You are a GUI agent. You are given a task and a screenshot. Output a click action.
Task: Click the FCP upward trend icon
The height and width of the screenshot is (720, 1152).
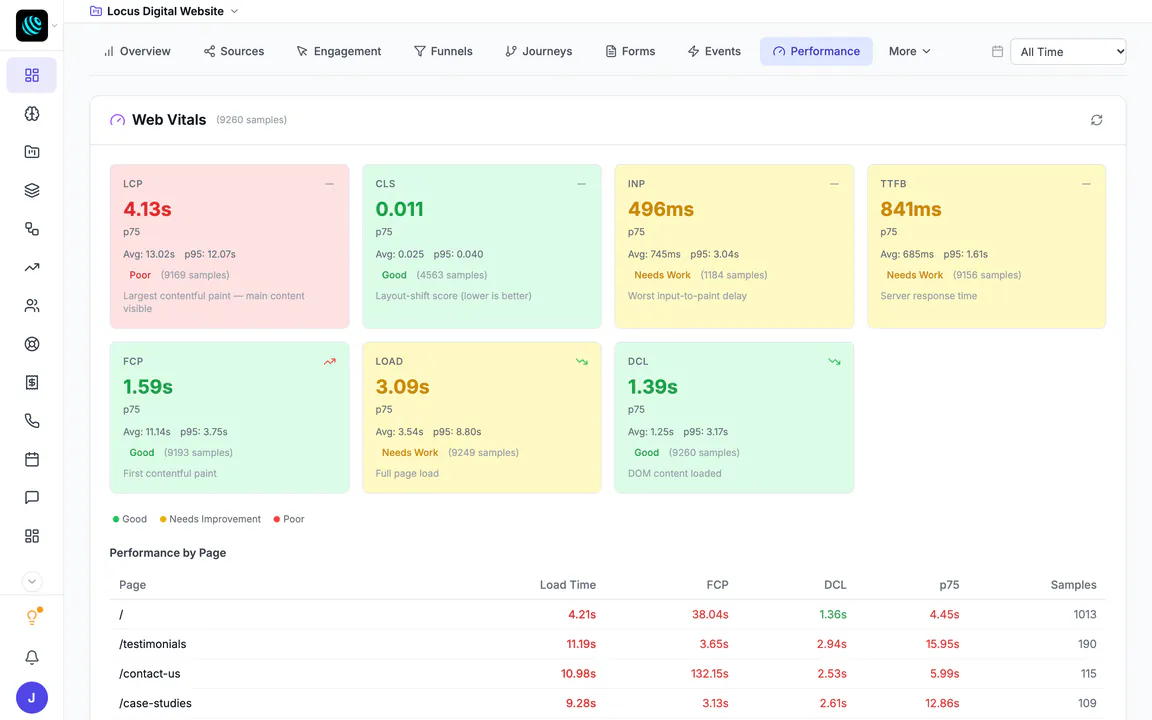coord(330,361)
